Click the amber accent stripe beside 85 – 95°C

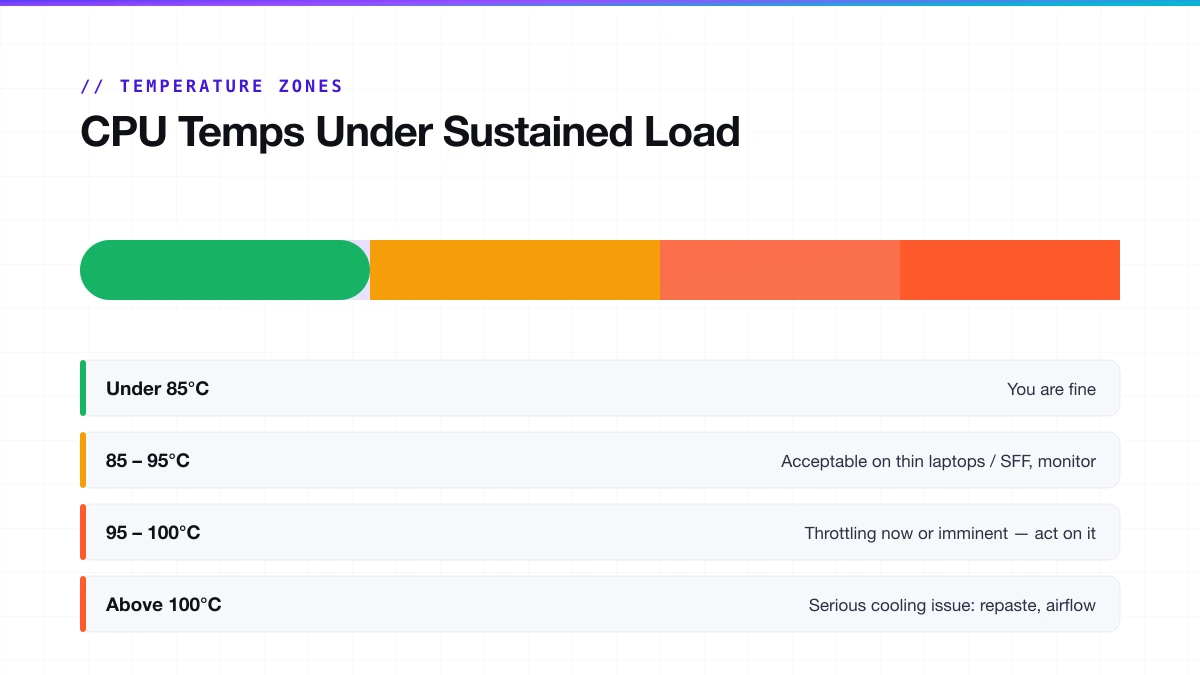tap(83, 460)
